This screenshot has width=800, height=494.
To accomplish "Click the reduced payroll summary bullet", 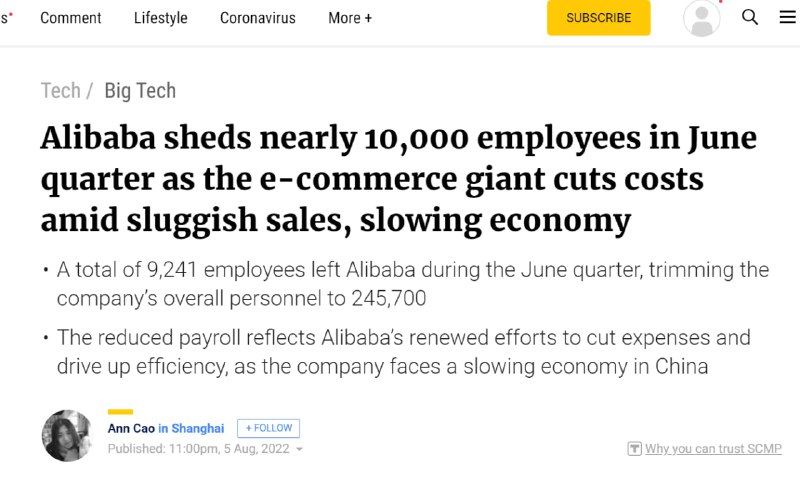I will point(403,352).
